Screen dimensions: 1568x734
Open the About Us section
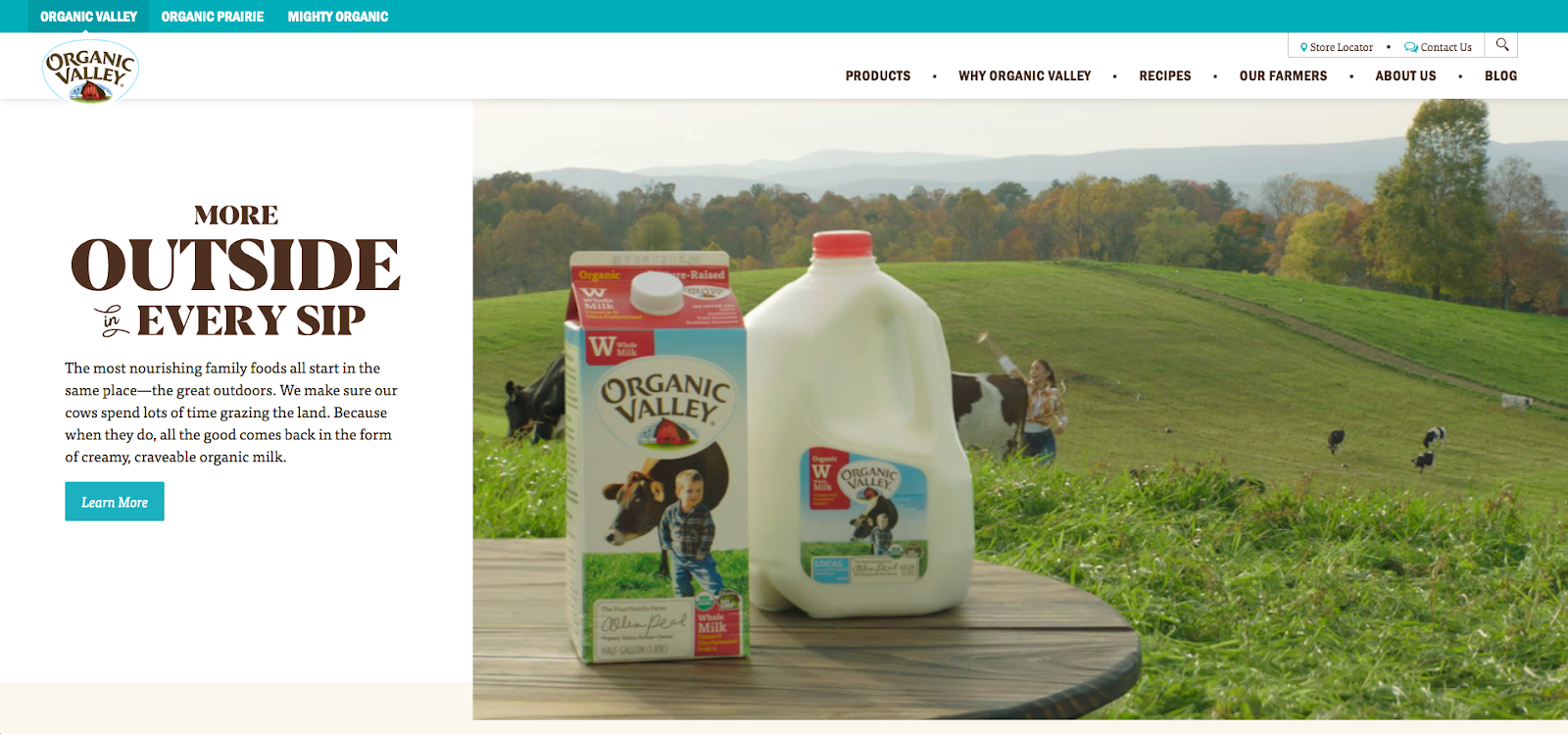(1405, 75)
